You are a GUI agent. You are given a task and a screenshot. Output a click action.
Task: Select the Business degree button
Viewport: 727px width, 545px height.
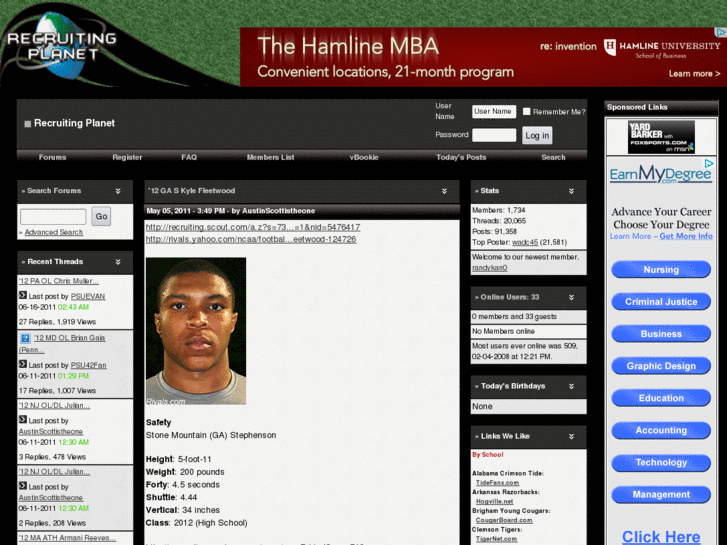point(661,334)
